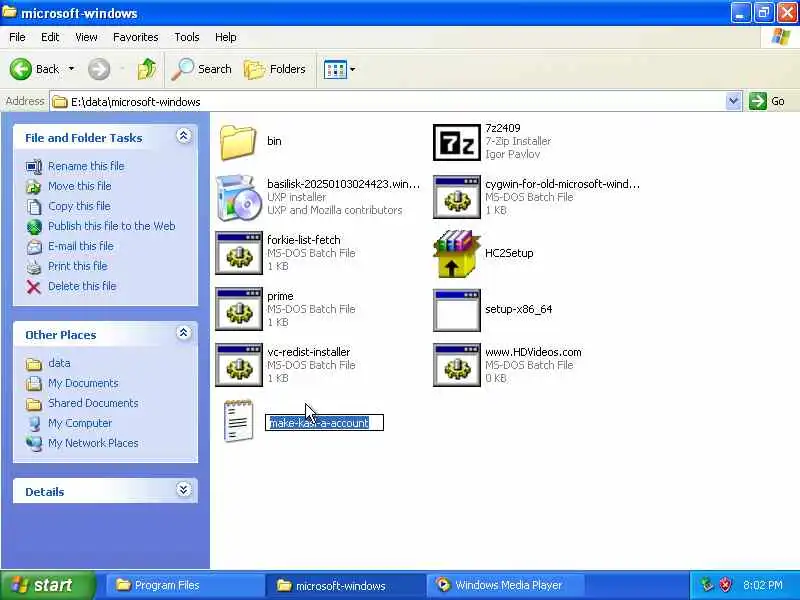The width and height of the screenshot is (800, 600).
Task: Select the vc-redist-installer batch file icon
Action: click(239, 365)
